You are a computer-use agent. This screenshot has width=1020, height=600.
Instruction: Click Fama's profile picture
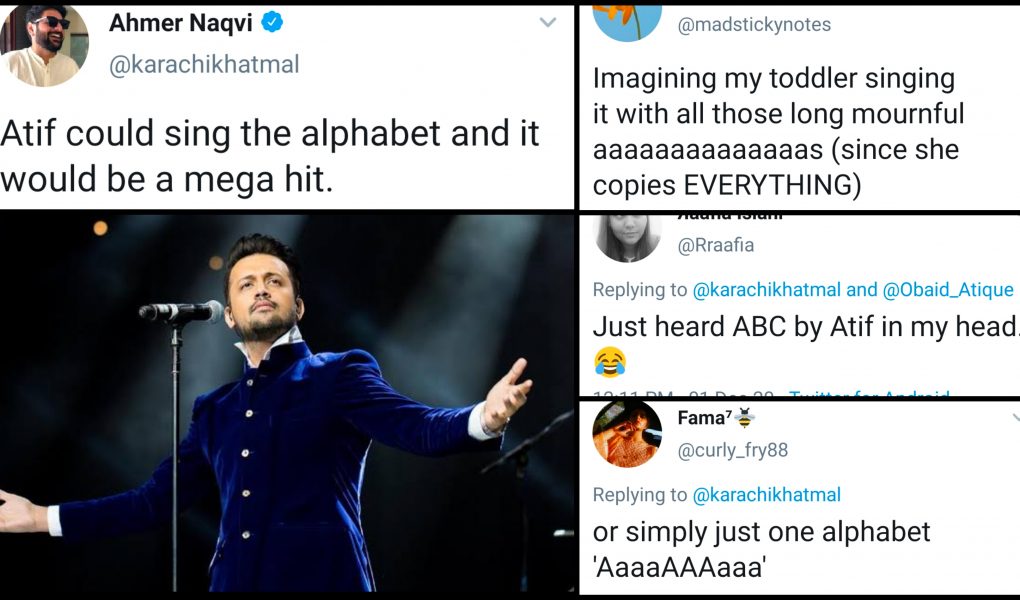point(628,436)
